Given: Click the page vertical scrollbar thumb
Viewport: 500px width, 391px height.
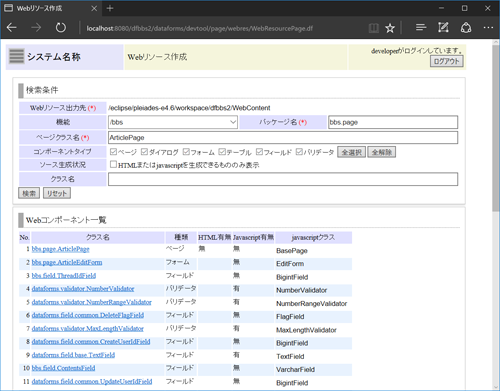Looking at the screenshot, I should coord(496,128).
